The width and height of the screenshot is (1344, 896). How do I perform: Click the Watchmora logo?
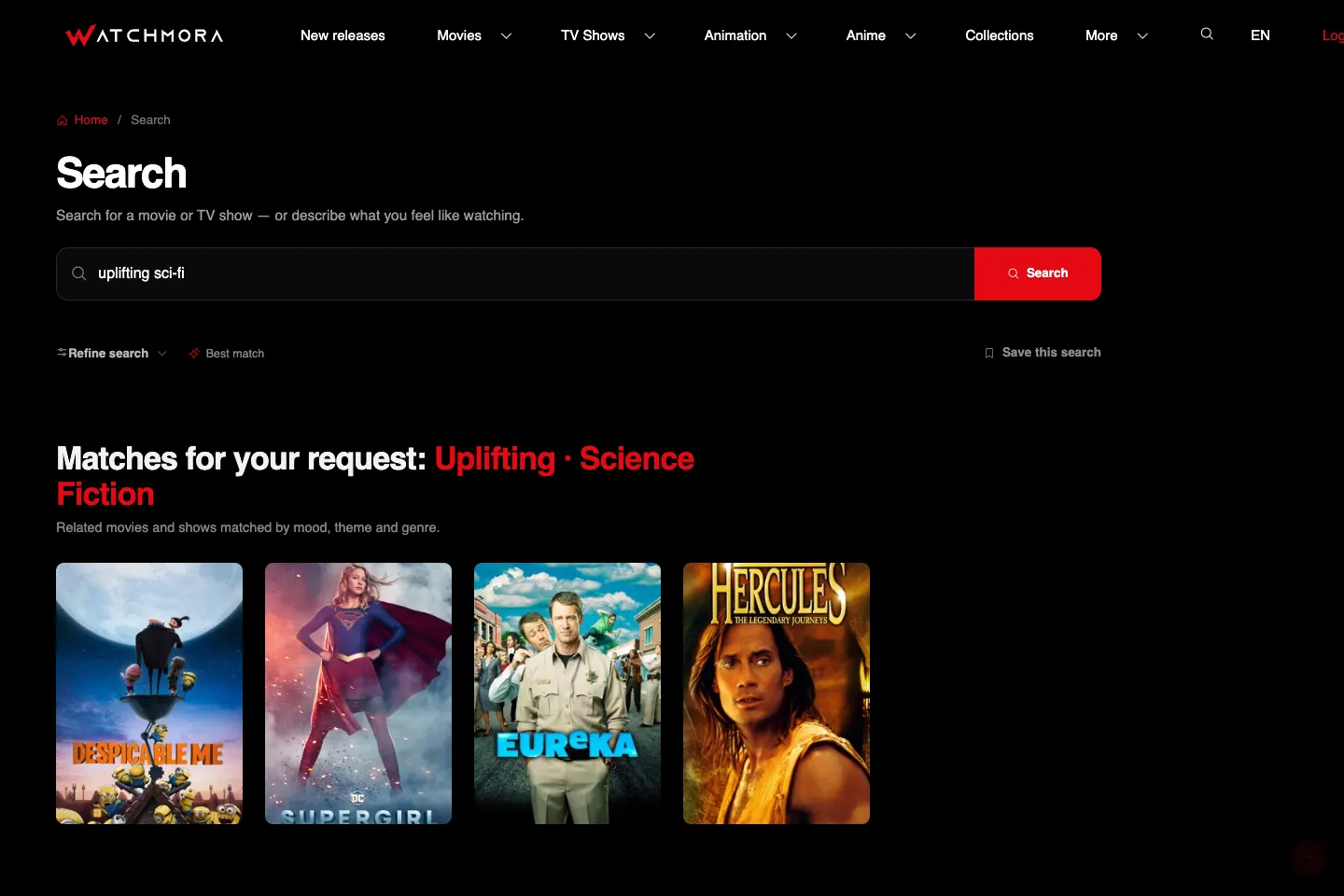pos(145,35)
